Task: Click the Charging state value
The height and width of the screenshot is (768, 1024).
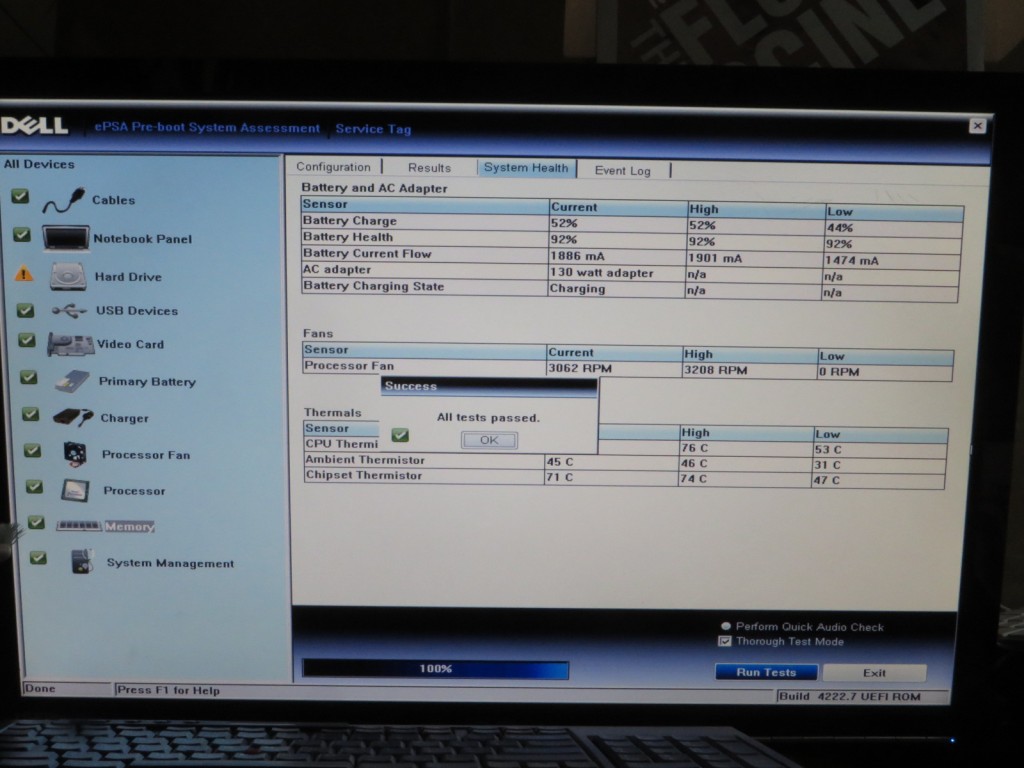Action: pyautogui.click(x=577, y=289)
